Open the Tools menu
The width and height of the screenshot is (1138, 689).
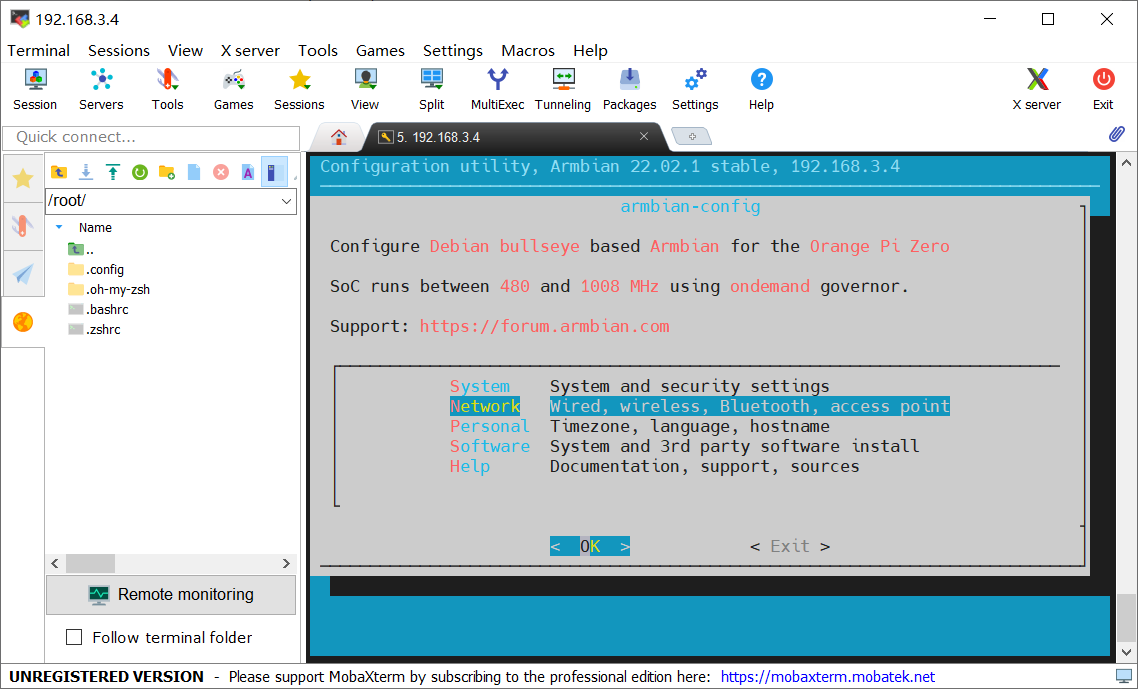coord(318,50)
